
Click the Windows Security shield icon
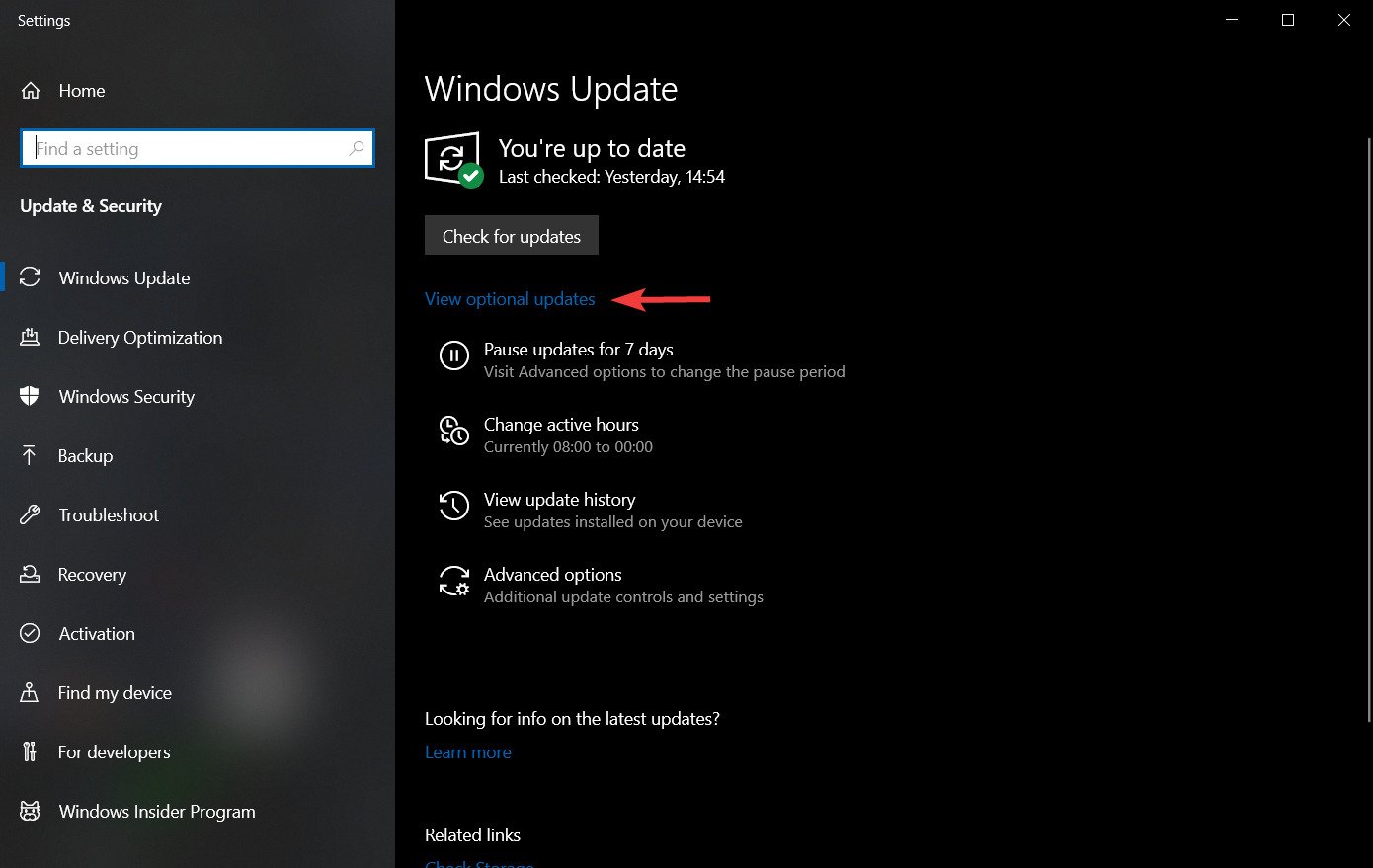pos(30,396)
